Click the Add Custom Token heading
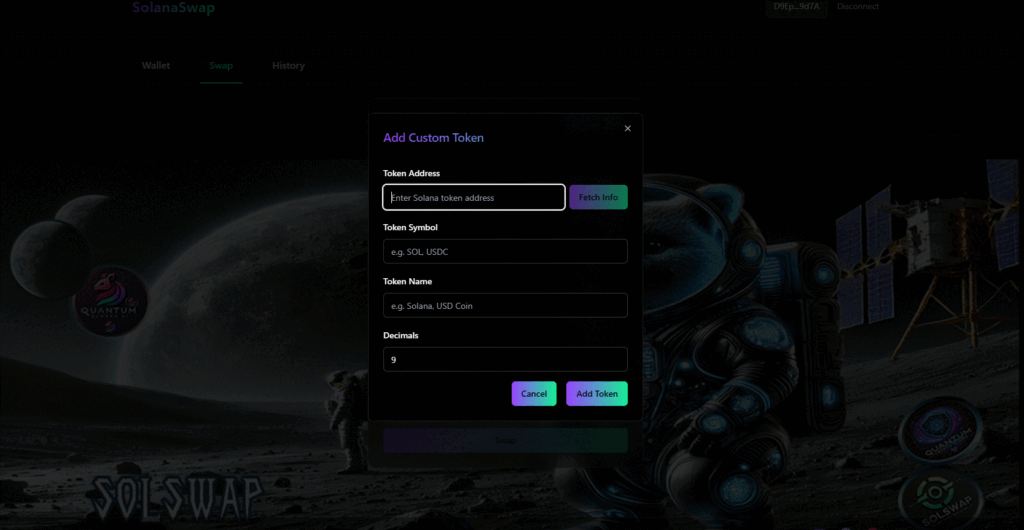 click(x=433, y=138)
